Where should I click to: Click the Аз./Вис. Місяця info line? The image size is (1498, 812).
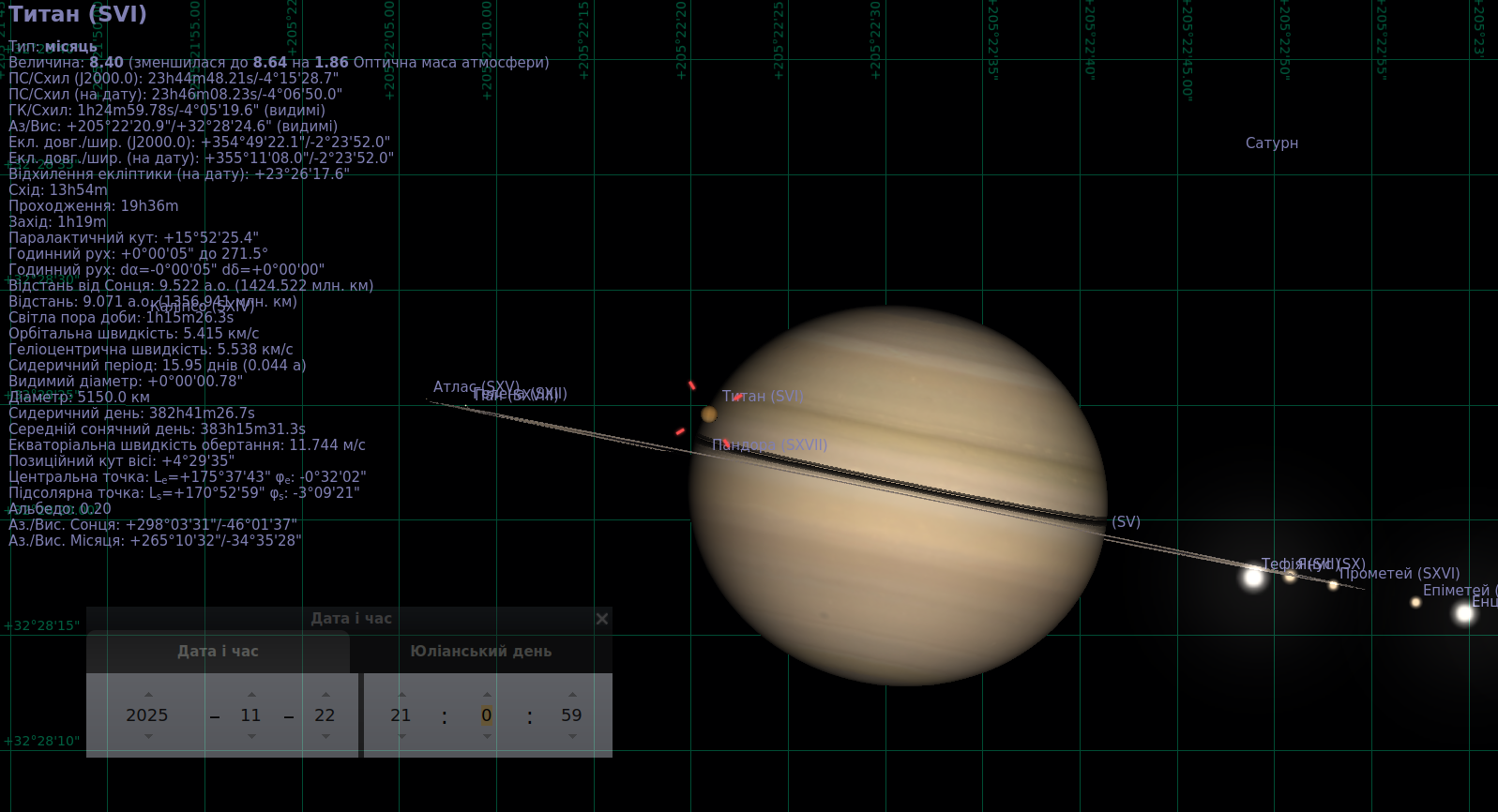click(x=155, y=541)
